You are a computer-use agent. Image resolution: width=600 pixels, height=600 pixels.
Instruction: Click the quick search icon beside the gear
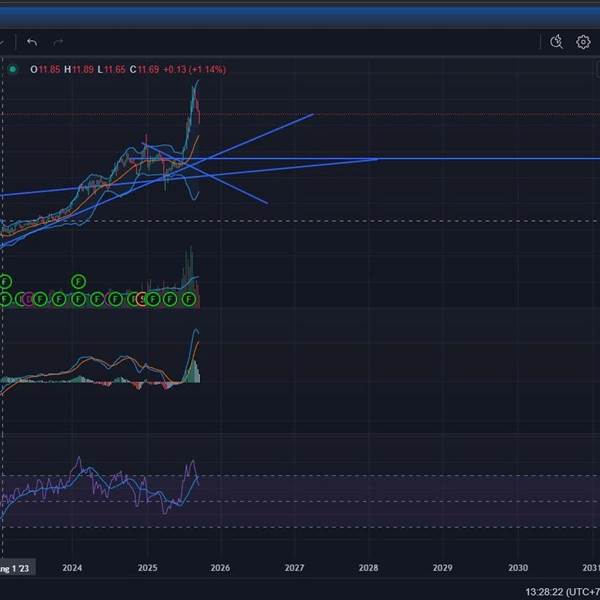557,42
